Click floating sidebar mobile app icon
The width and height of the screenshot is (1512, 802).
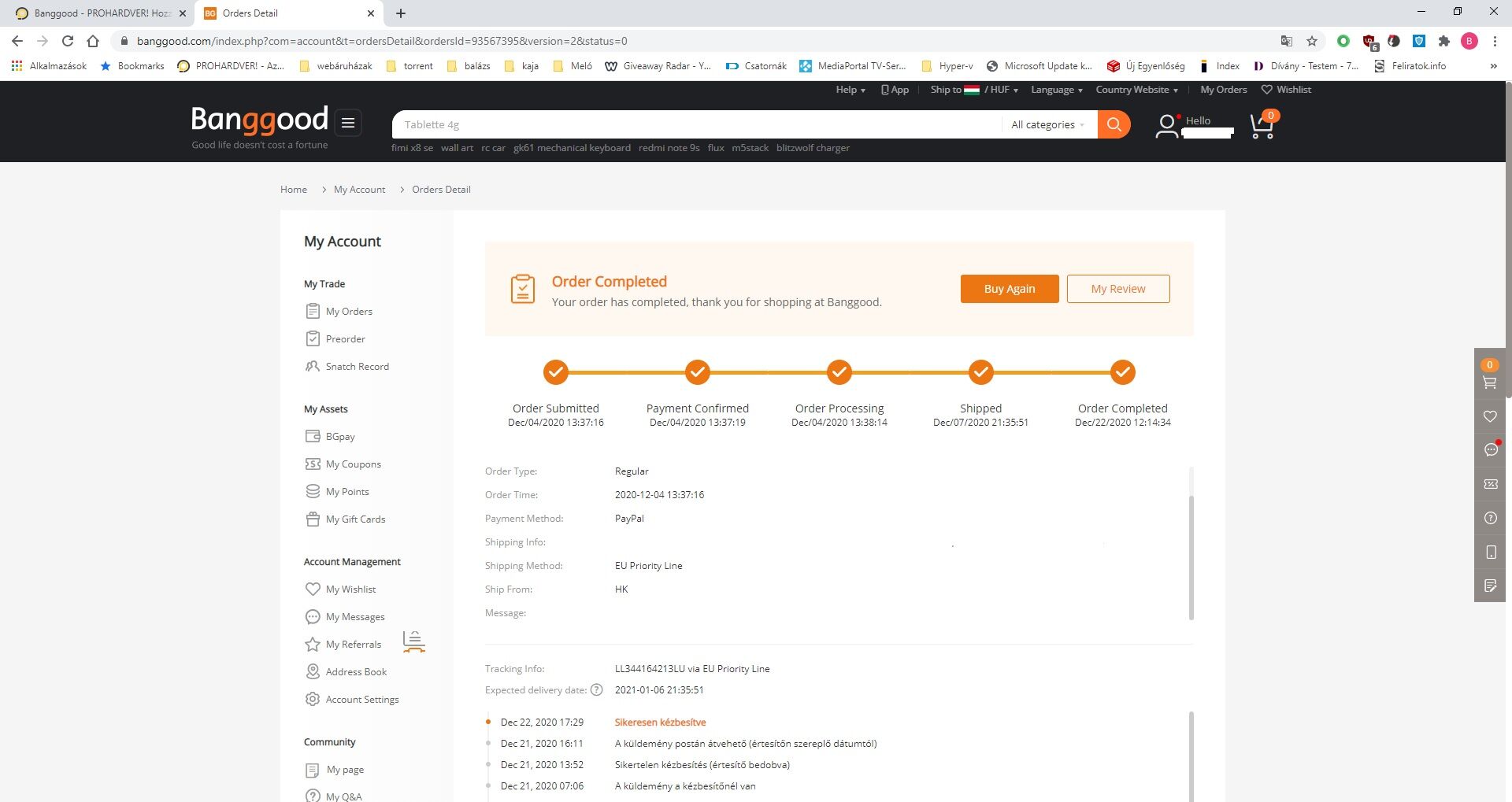1489,552
